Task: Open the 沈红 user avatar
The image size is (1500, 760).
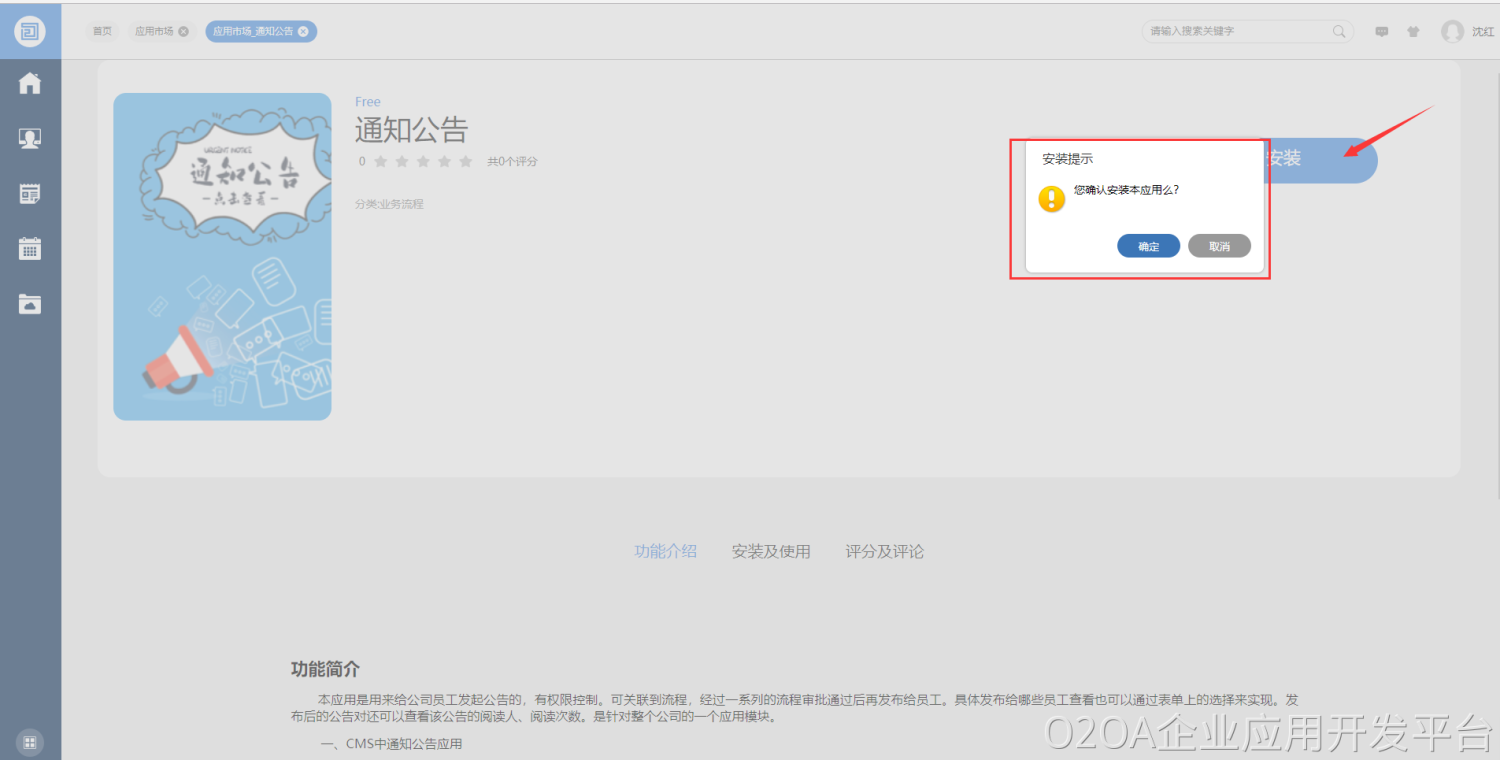Action: click(1452, 32)
